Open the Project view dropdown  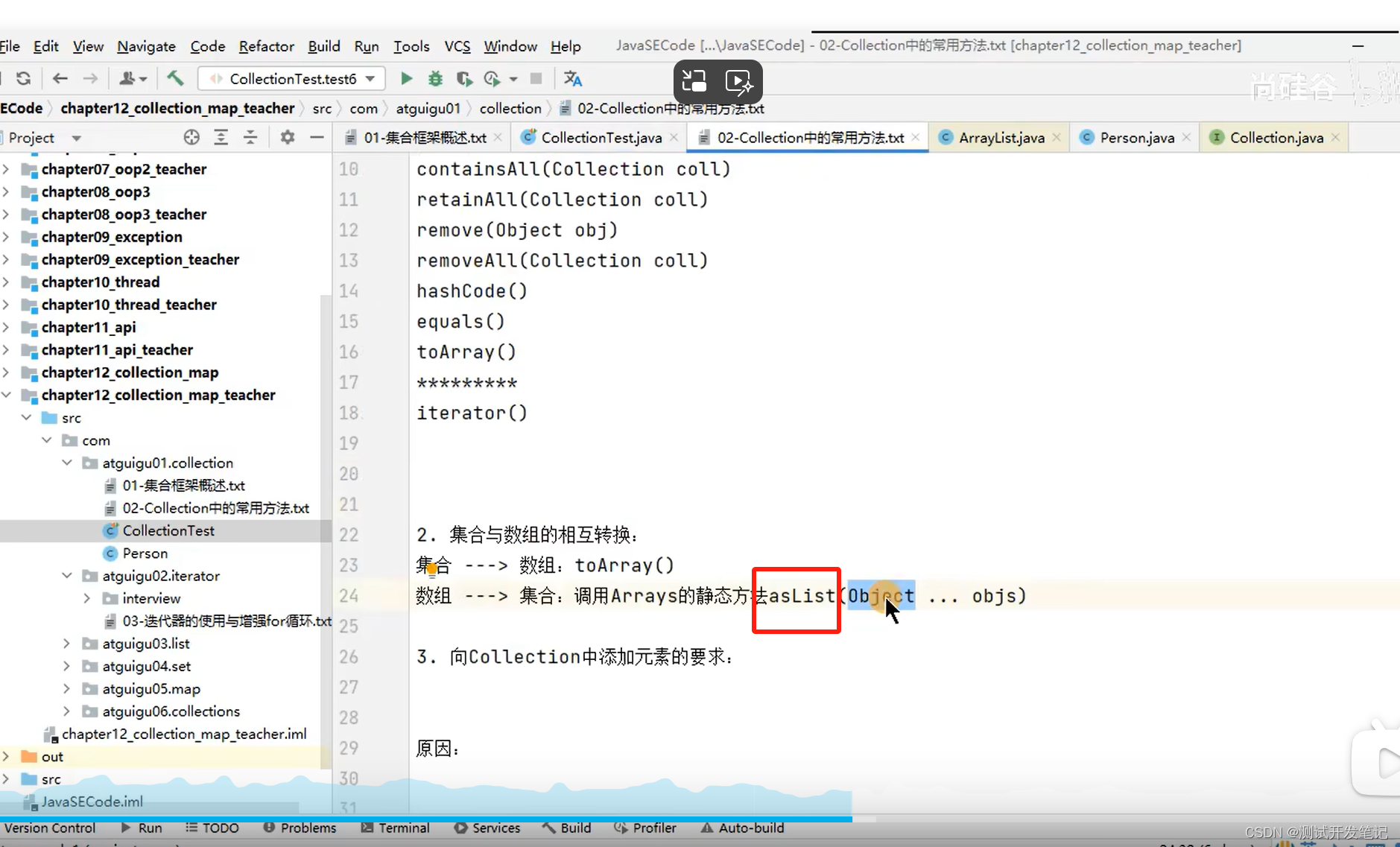[x=76, y=138]
